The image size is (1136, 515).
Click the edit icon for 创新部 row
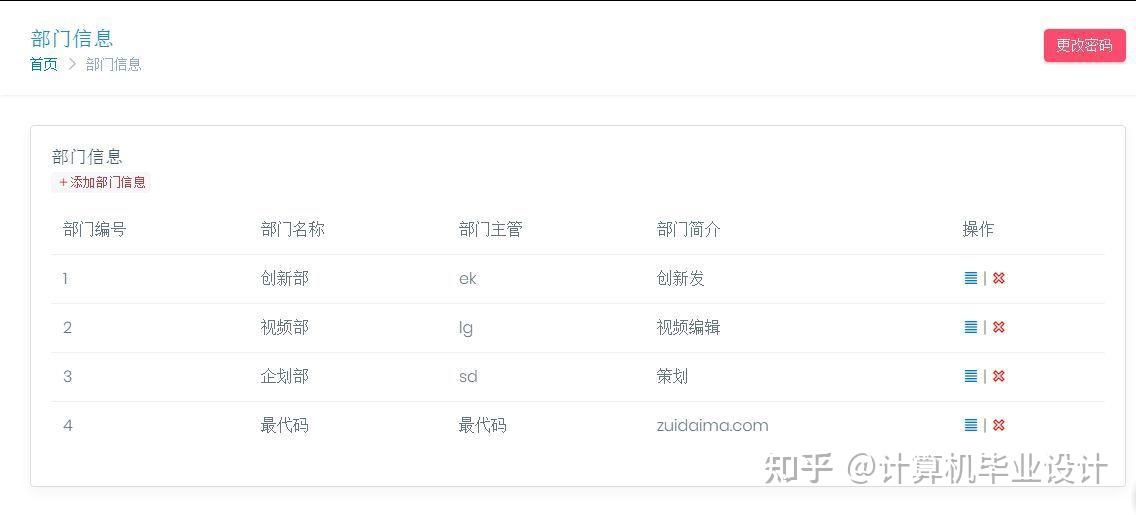pos(970,278)
